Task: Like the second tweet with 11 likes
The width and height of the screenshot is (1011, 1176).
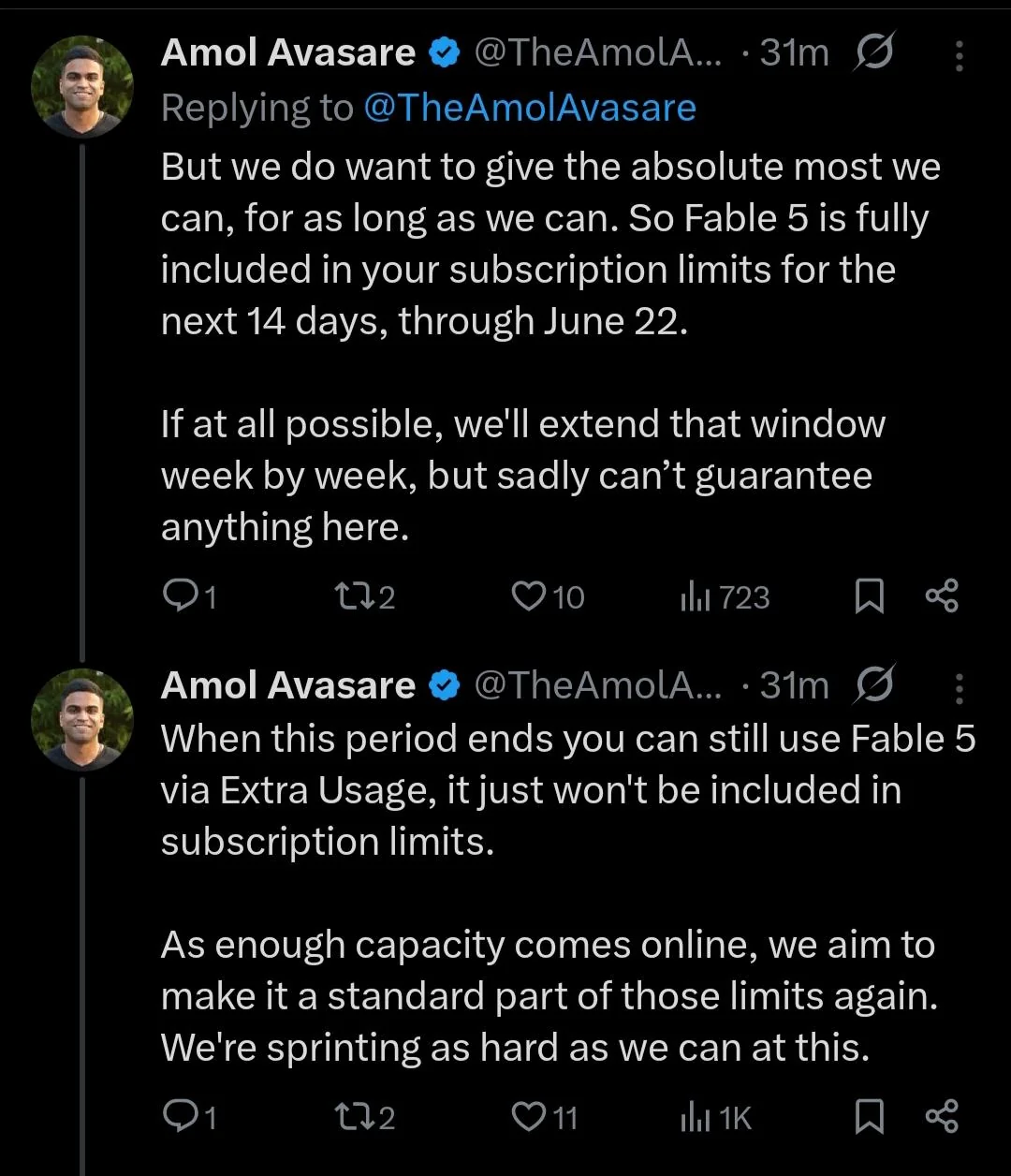Action: (x=545, y=1116)
